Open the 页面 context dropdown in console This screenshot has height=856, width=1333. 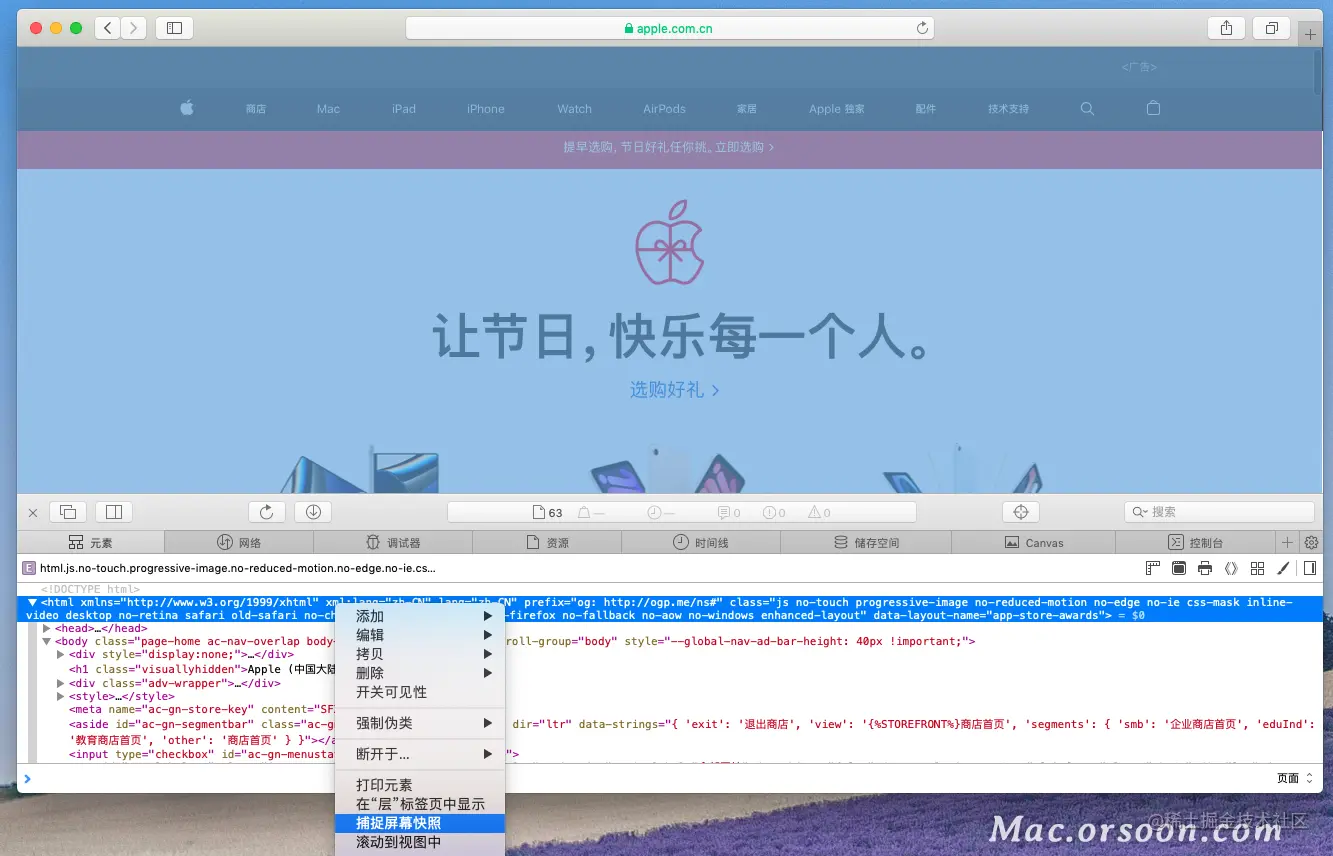pyautogui.click(x=1295, y=778)
